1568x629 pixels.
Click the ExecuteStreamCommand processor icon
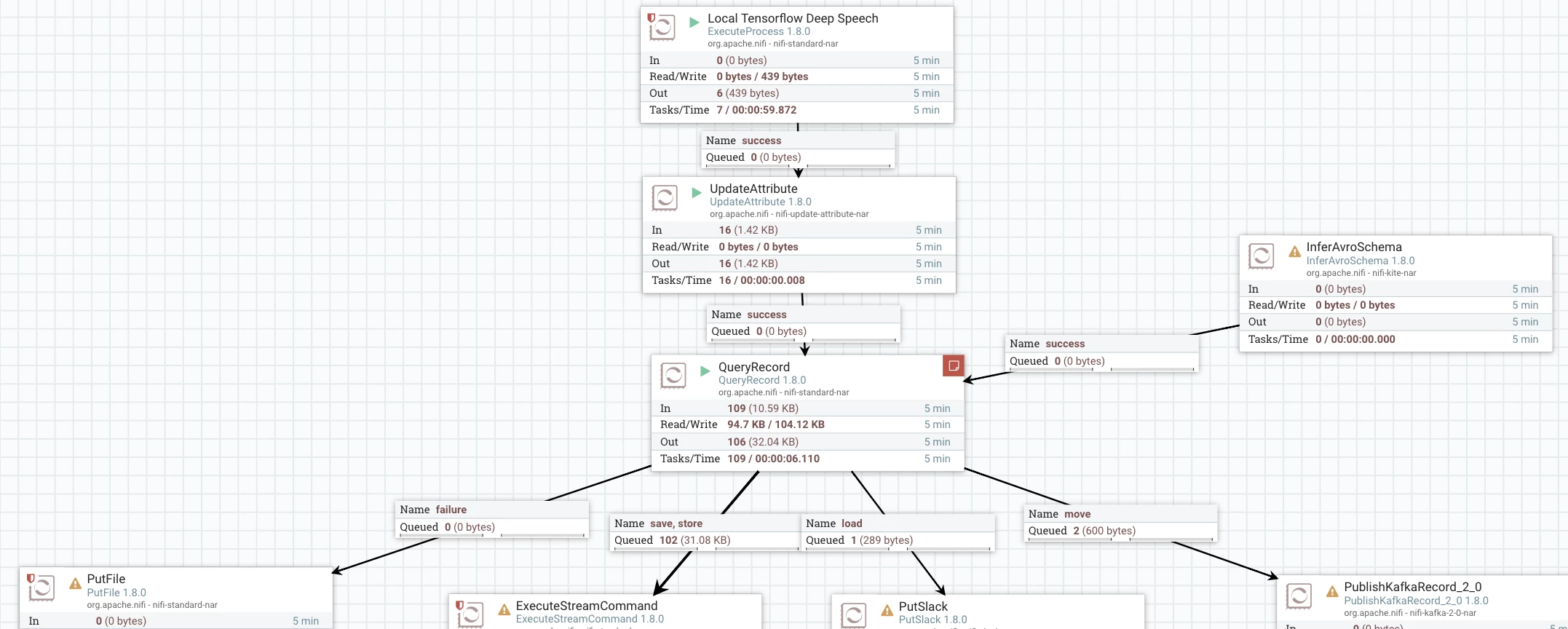[x=470, y=614]
